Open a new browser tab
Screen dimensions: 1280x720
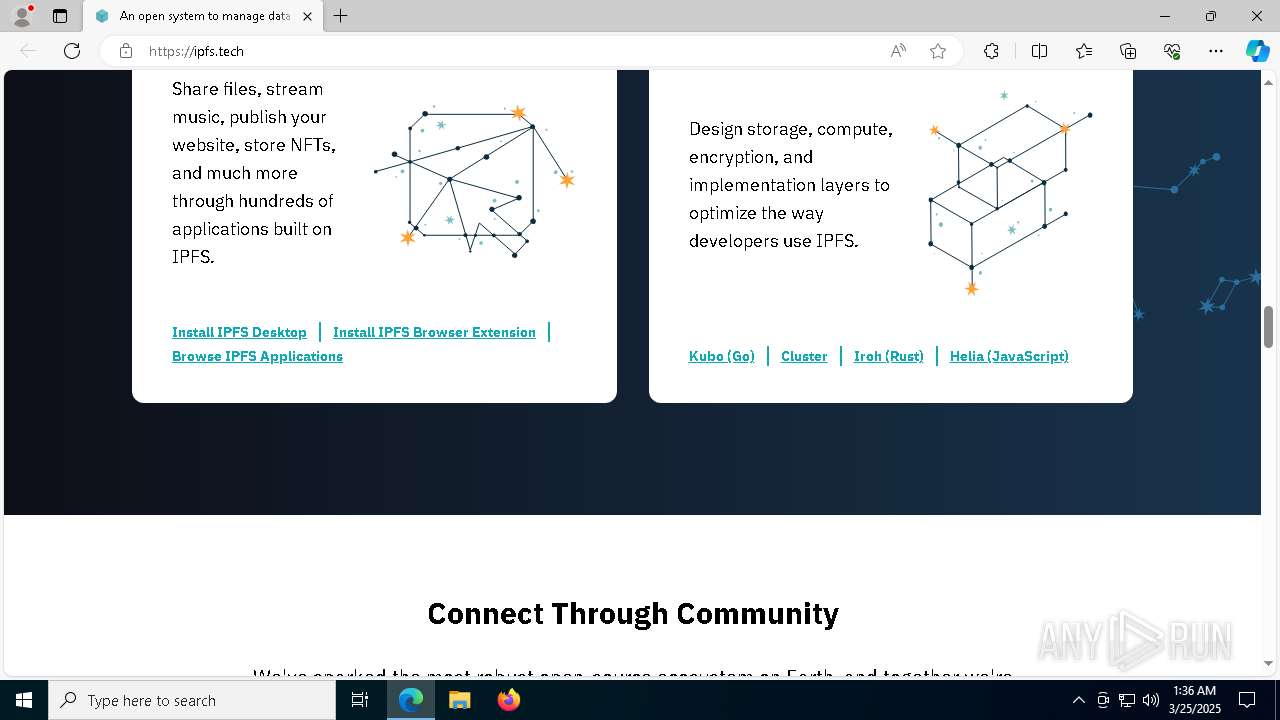click(x=341, y=16)
